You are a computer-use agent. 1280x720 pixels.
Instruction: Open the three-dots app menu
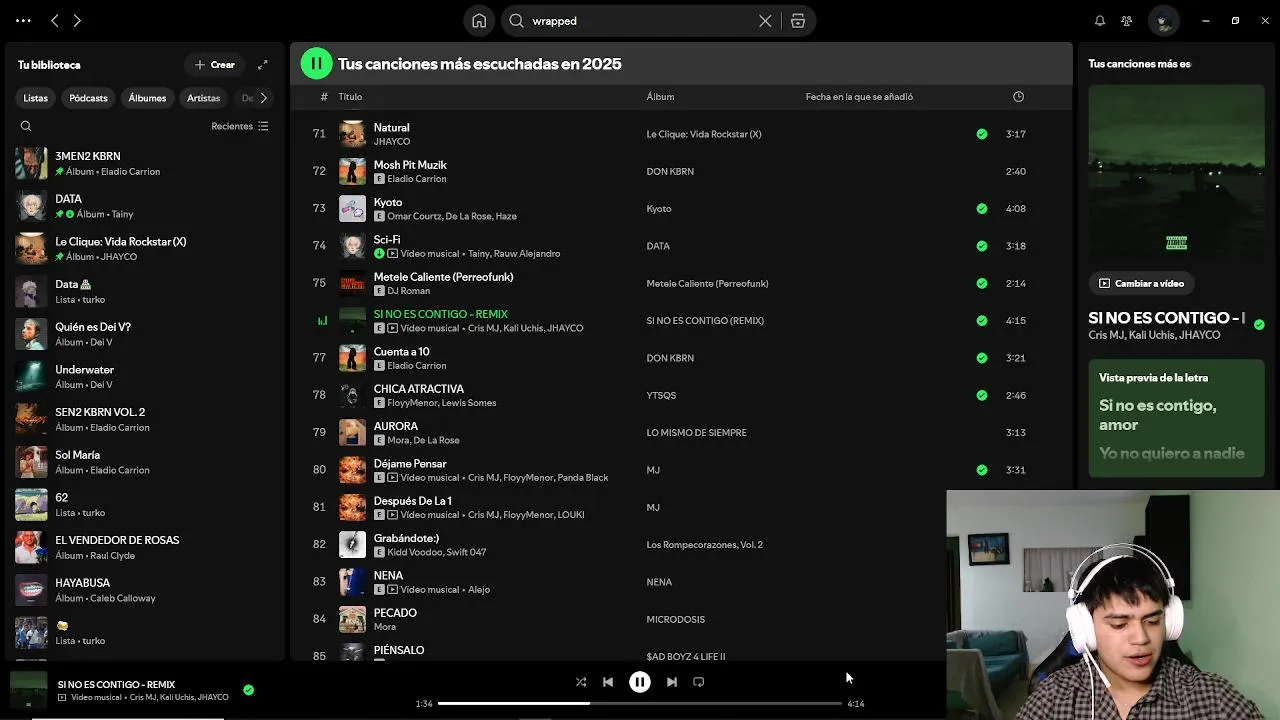(23, 20)
